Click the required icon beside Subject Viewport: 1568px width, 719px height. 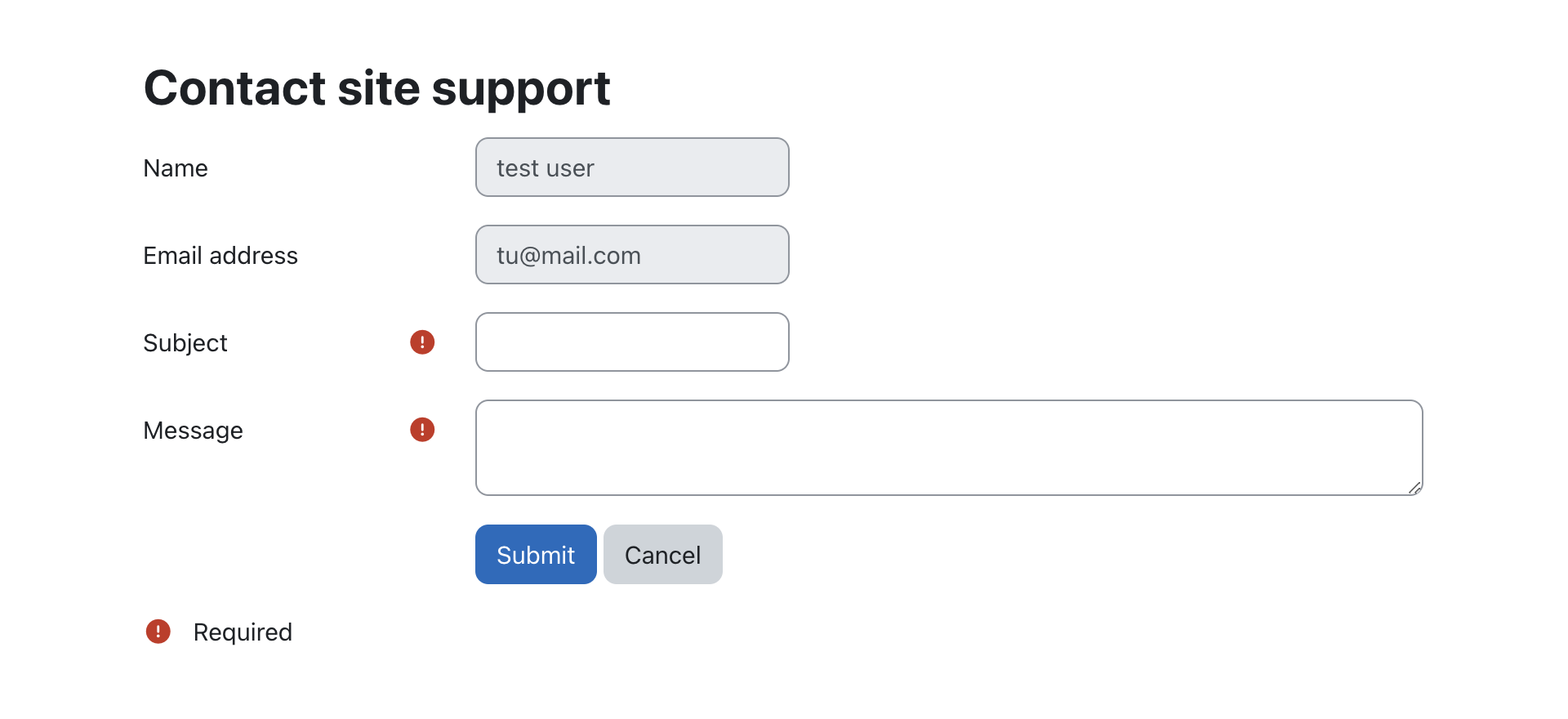pyautogui.click(x=422, y=342)
